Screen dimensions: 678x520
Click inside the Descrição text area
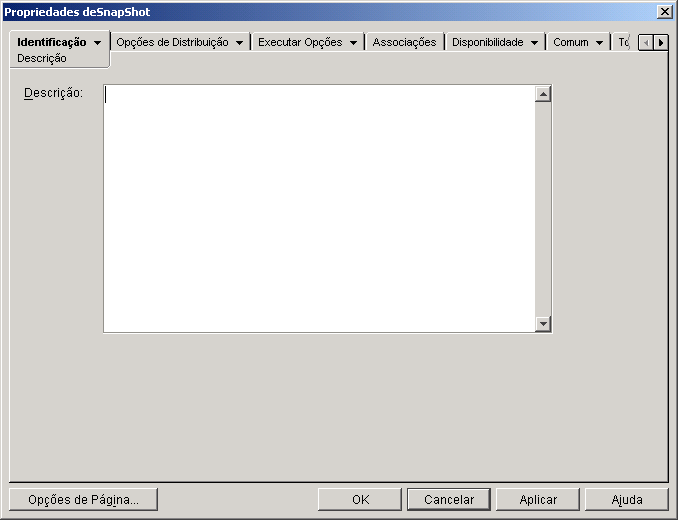pos(319,209)
